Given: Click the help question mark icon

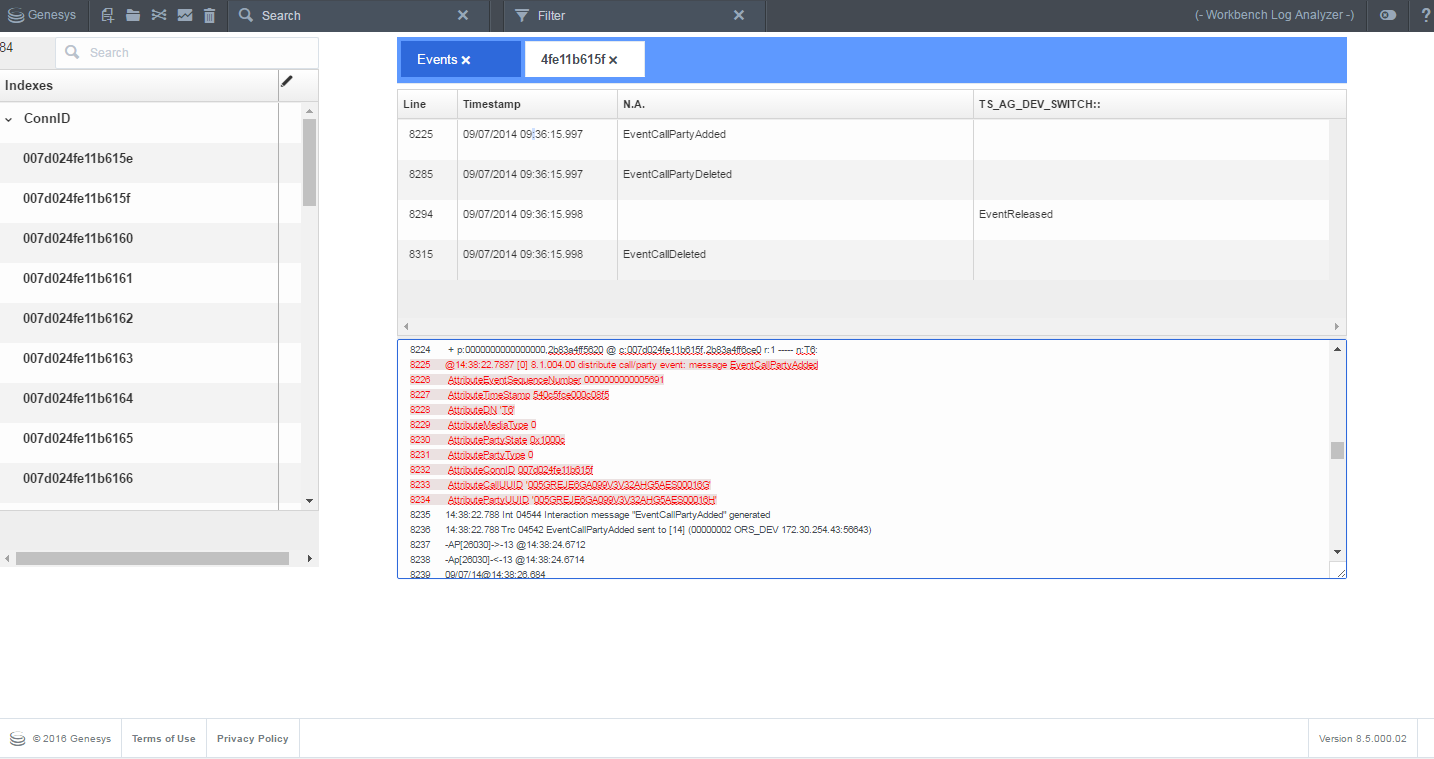Looking at the screenshot, I should coord(1425,15).
